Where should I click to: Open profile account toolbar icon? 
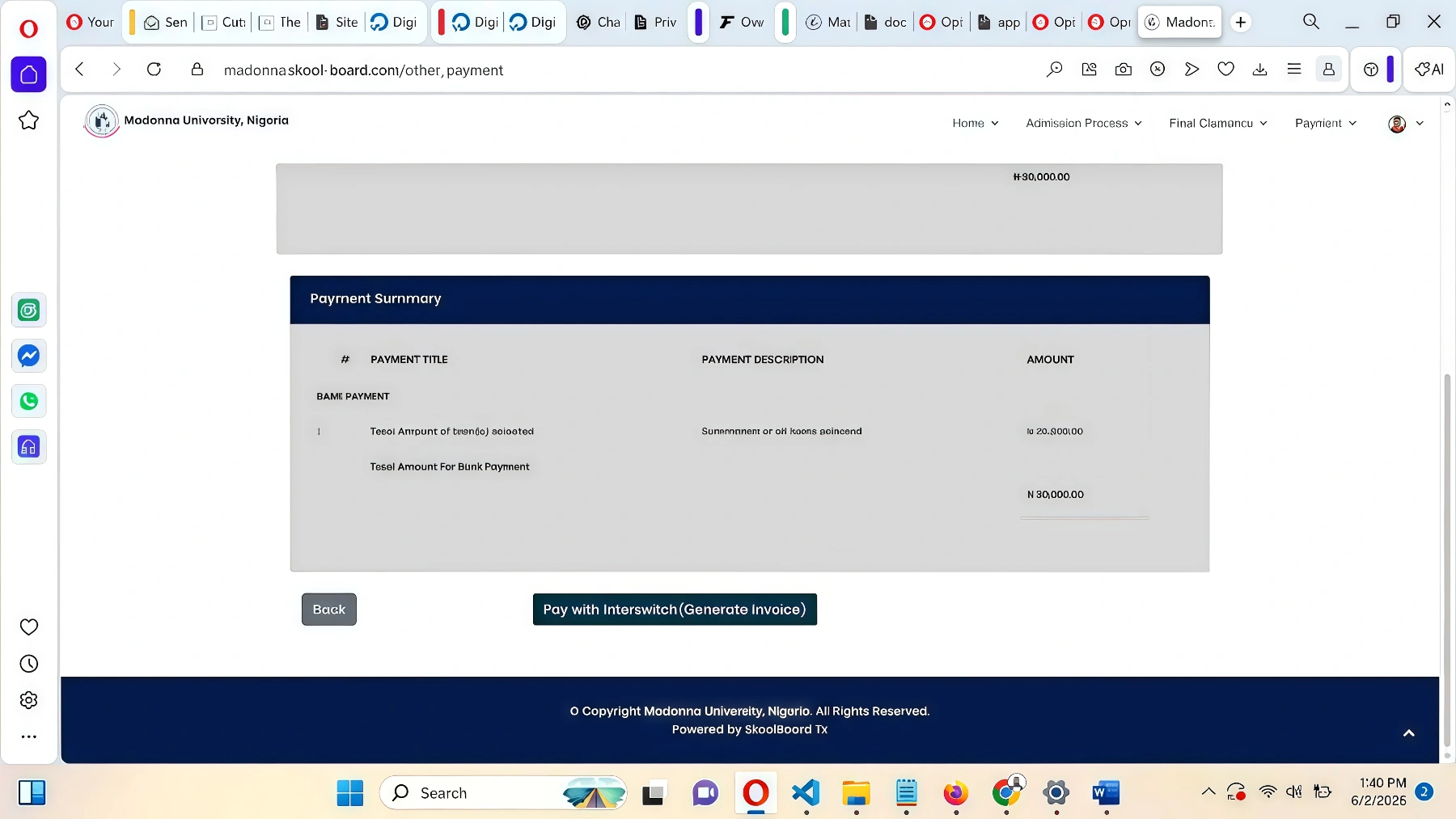coord(1328,70)
